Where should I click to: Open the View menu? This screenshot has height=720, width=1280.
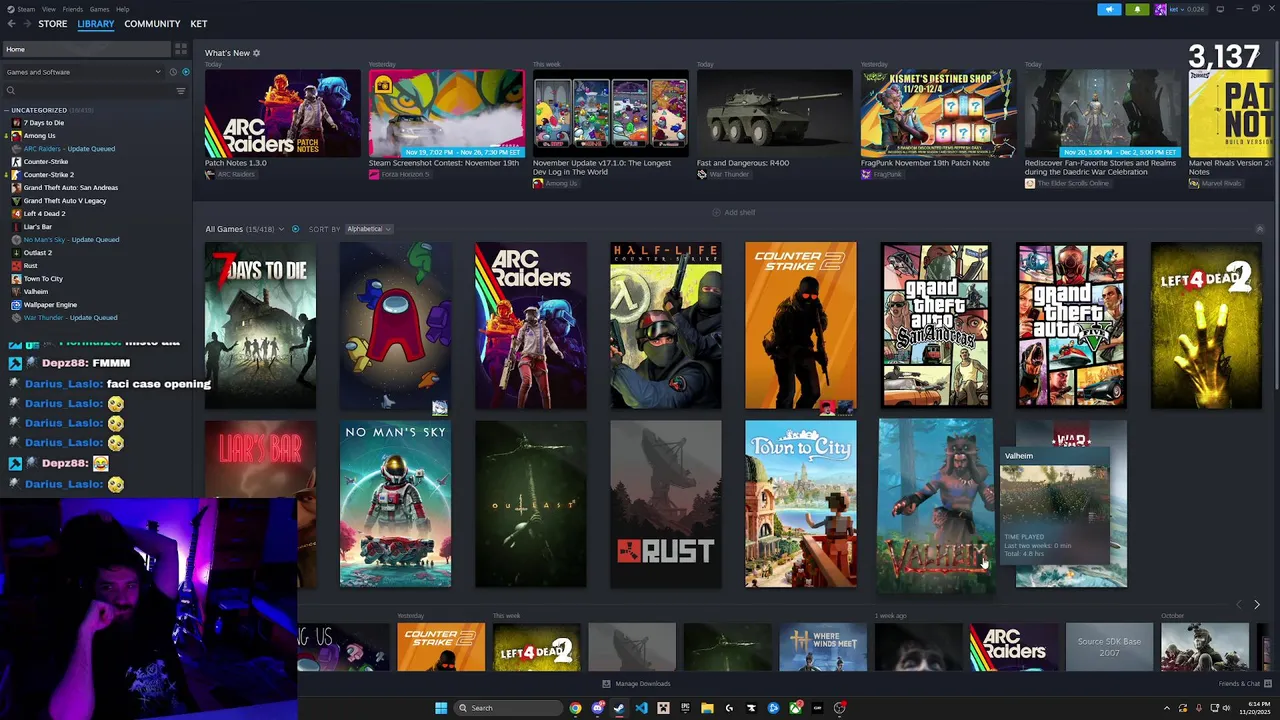click(48, 9)
